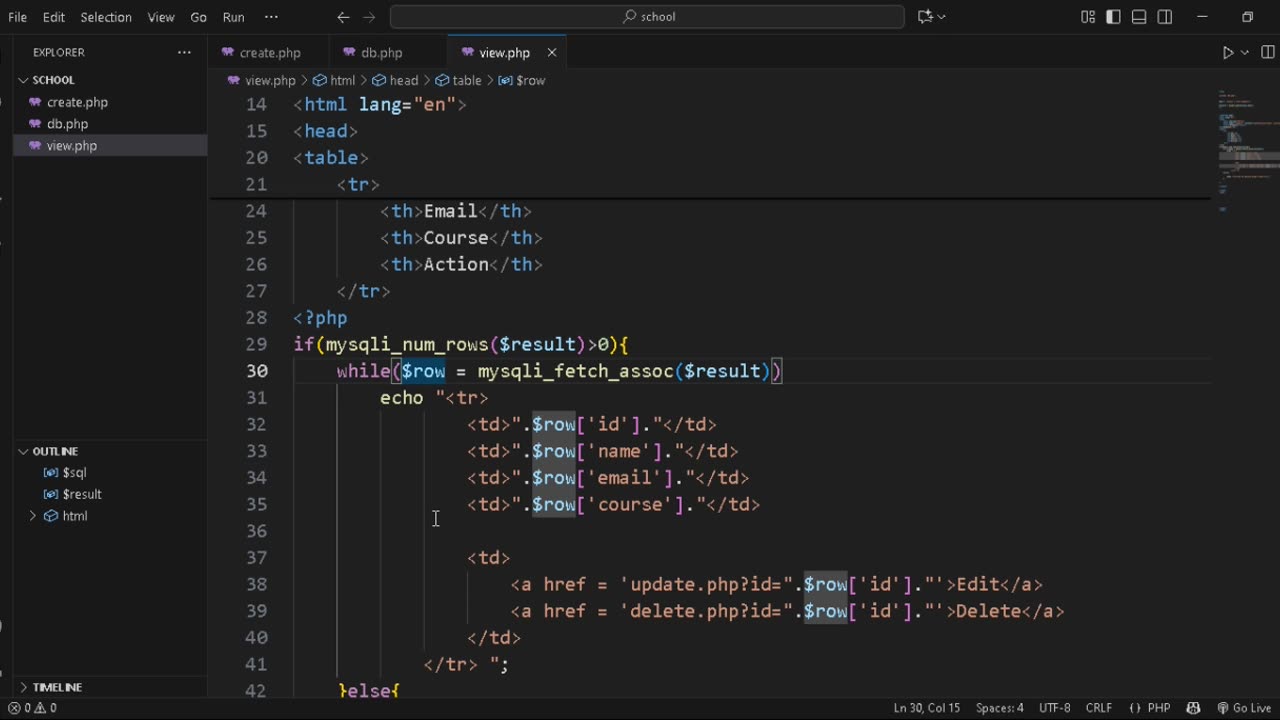Viewport: 1280px width, 720px height.
Task: Click the Split Editor icon
Action: point(1268,53)
